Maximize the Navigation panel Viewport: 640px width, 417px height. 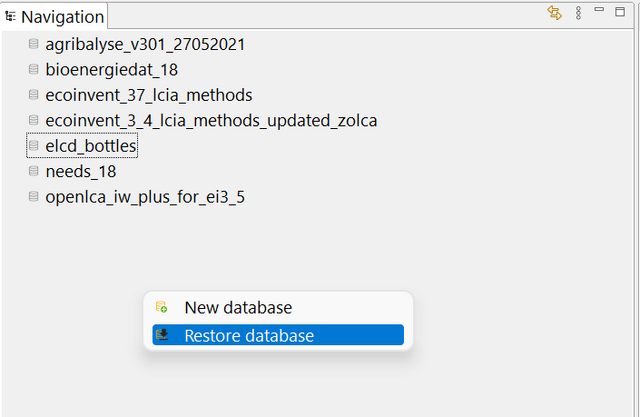point(620,12)
